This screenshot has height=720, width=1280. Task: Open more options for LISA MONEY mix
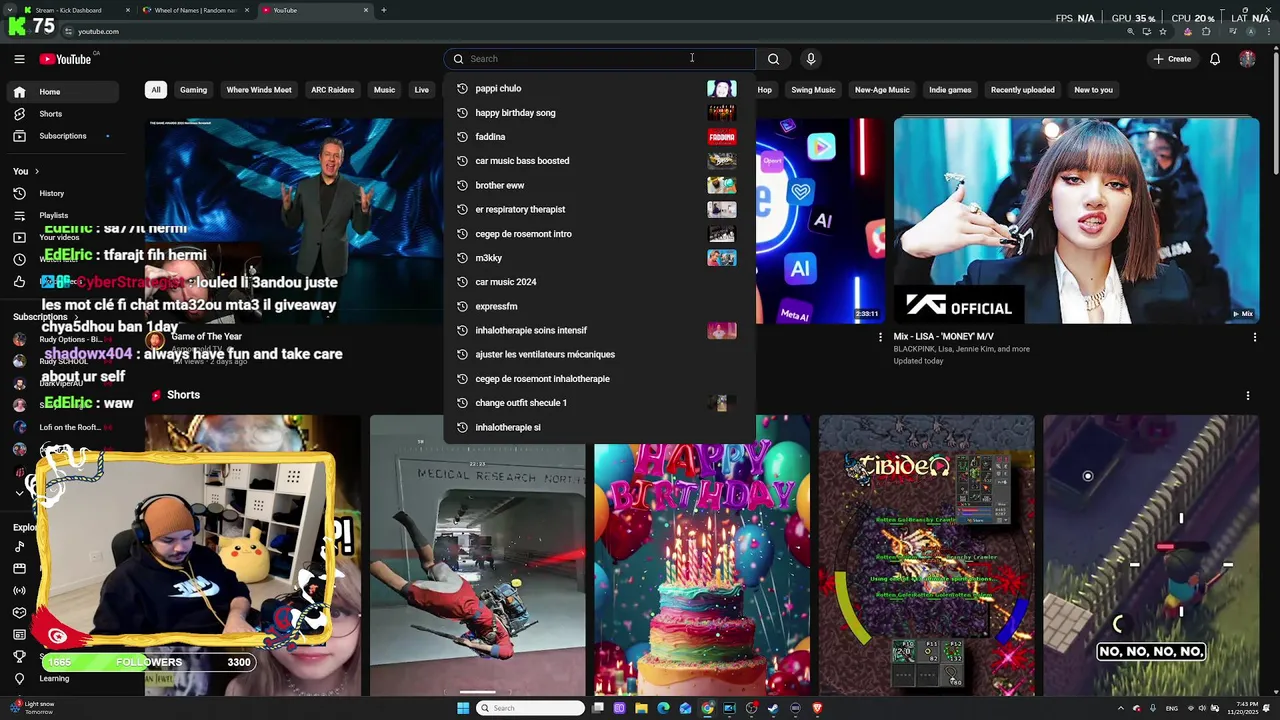(x=1254, y=338)
